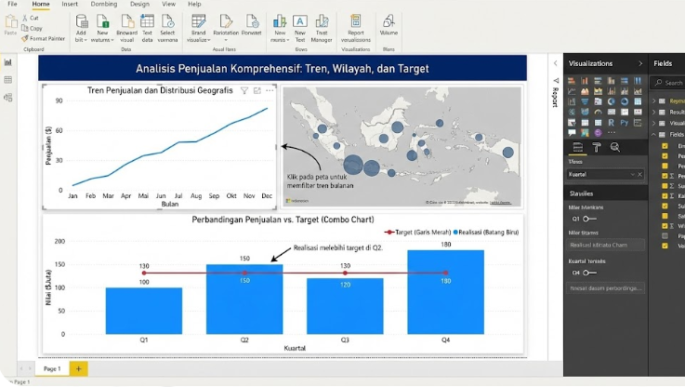
Task: Select the Q&A speech bubble visual icon
Action: coord(572,132)
